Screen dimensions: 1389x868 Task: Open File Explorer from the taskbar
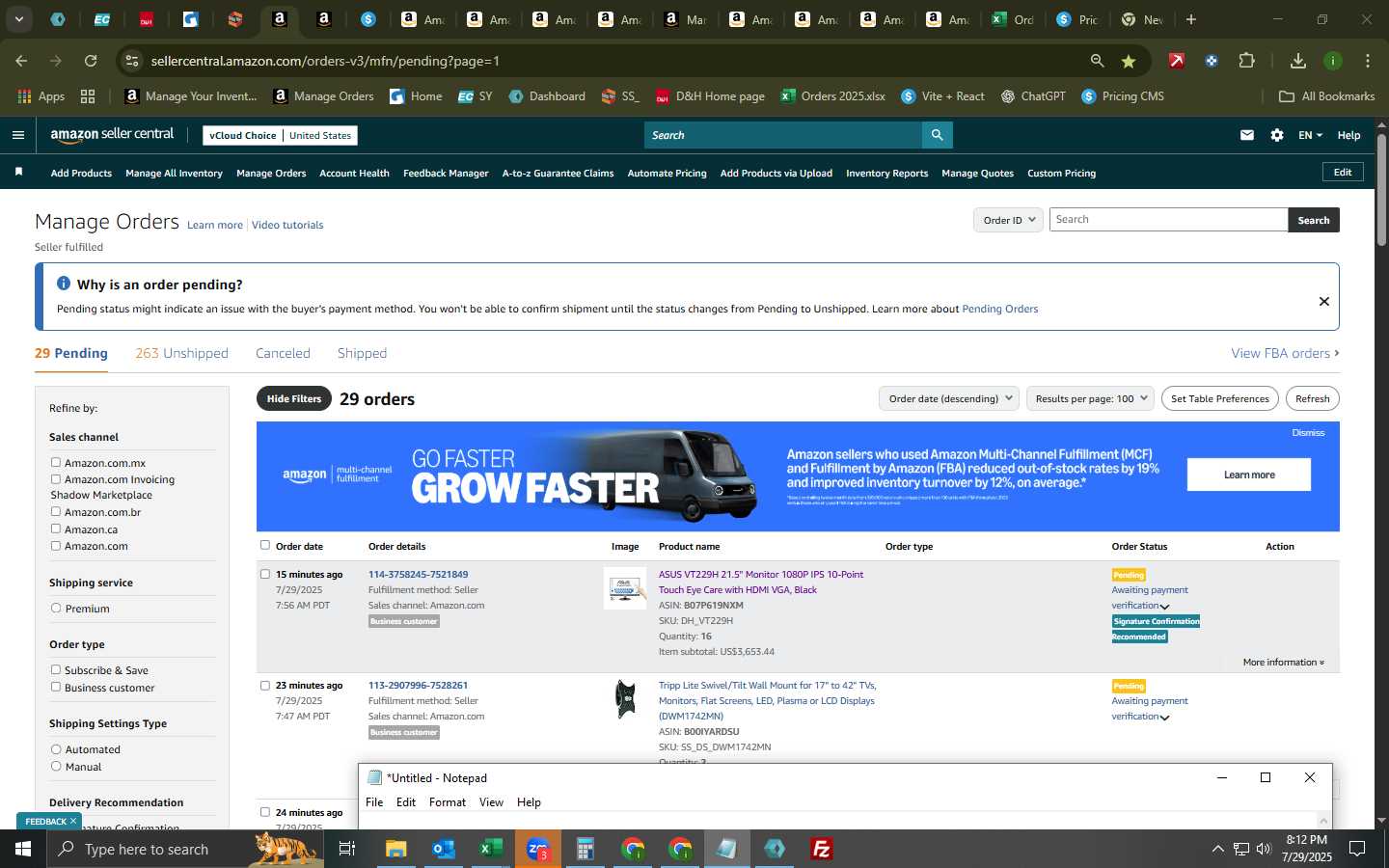click(x=396, y=849)
